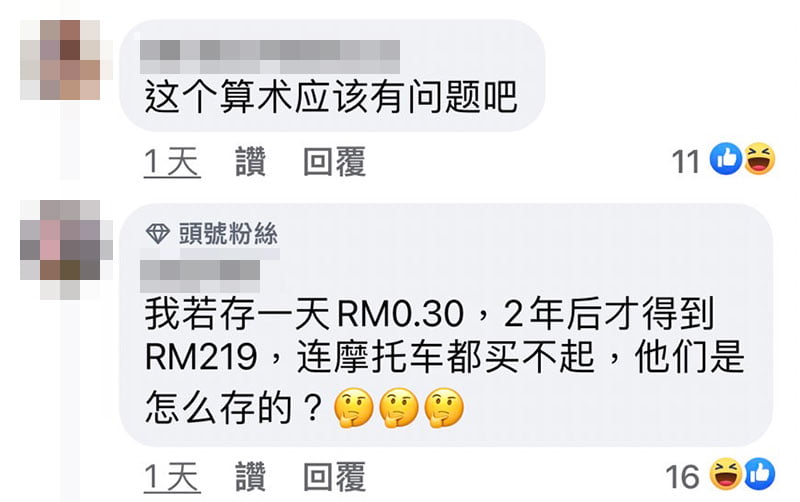Like the first comment via 讚
The width and height of the screenshot is (800, 502).
point(251,162)
